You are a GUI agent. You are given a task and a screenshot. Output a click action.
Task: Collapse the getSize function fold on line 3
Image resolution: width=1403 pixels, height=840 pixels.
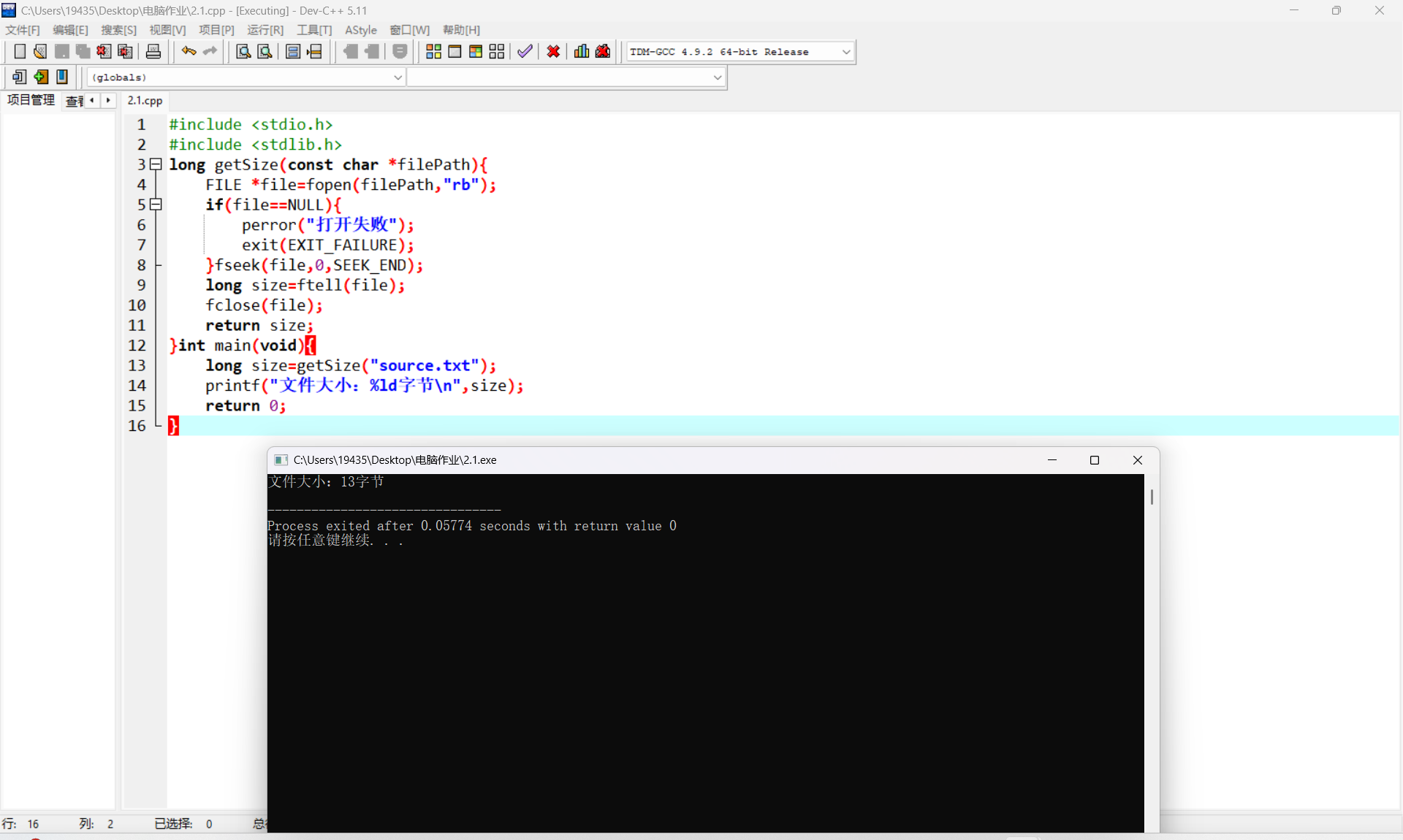click(x=156, y=164)
